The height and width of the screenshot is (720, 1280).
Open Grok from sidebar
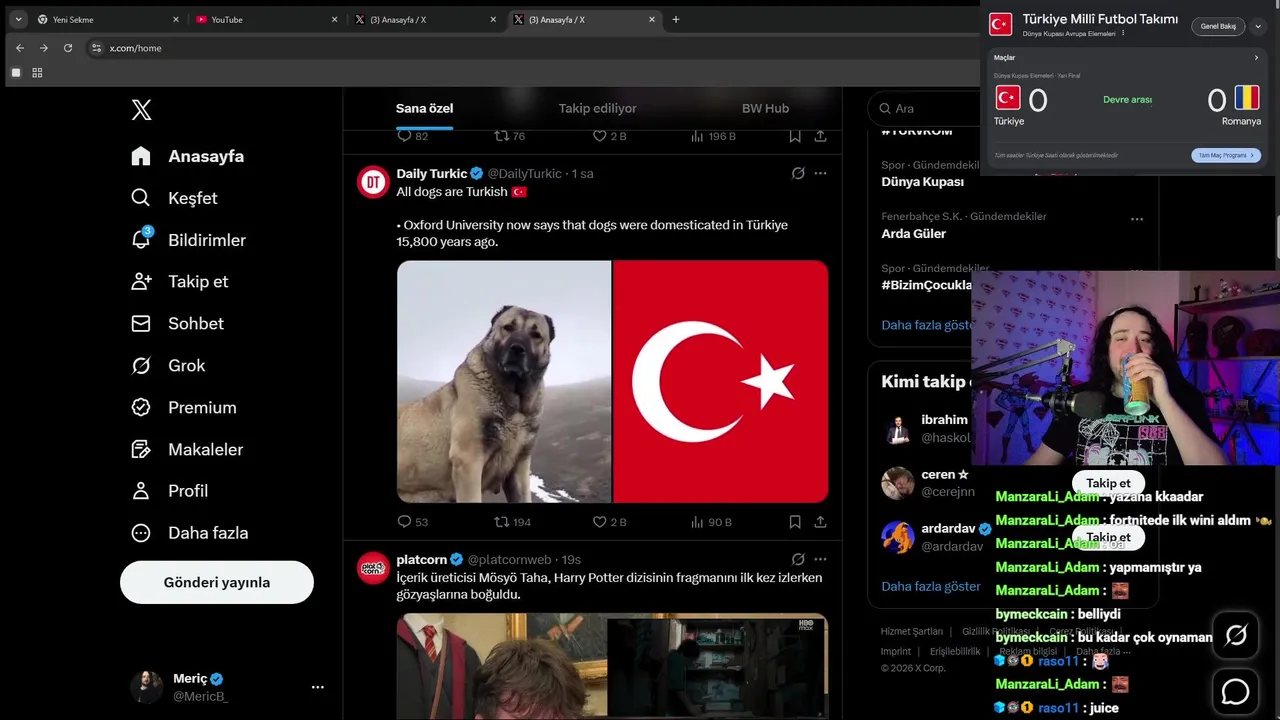coord(168,366)
